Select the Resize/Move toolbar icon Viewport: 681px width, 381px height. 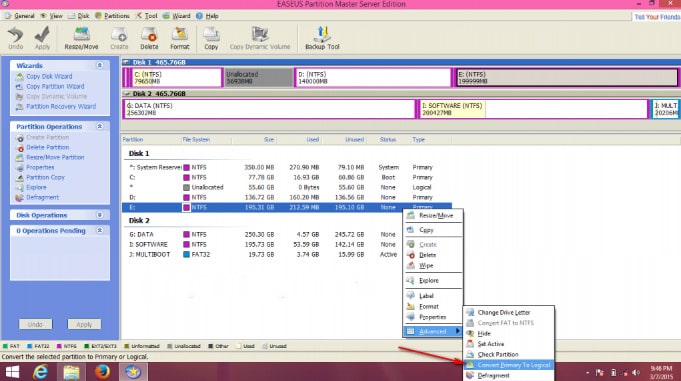[81, 38]
